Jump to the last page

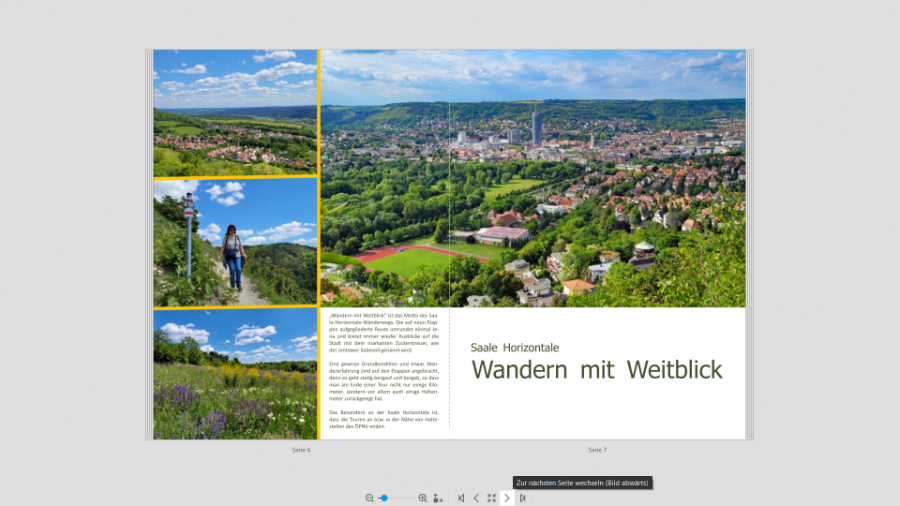click(x=522, y=498)
